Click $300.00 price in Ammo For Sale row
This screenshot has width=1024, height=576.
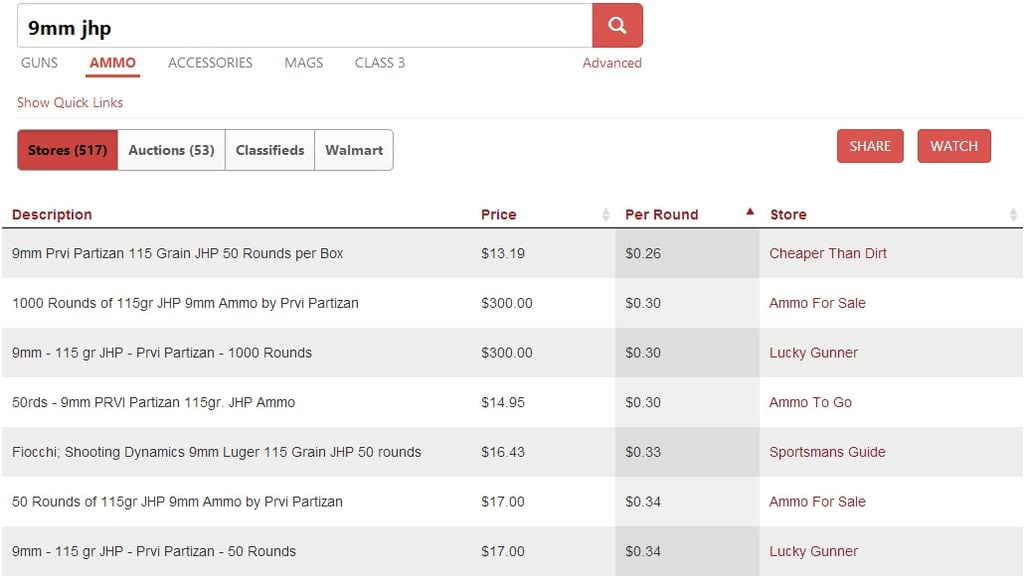pos(507,303)
